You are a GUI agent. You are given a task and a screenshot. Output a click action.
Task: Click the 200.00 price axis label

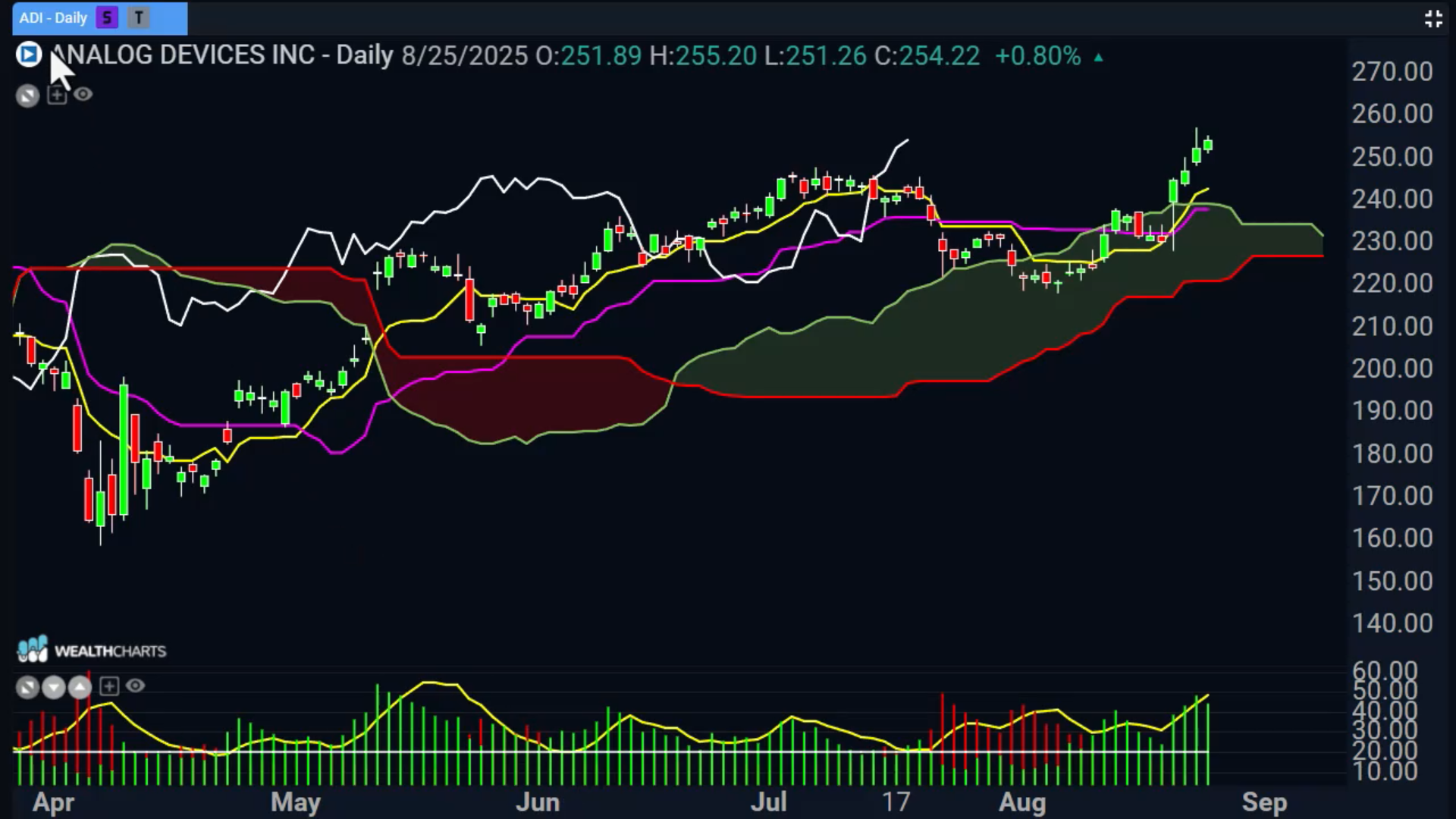coord(1392,369)
